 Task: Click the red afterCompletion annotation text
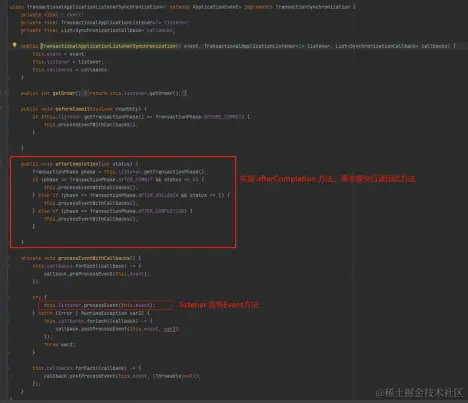click(x=327, y=179)
